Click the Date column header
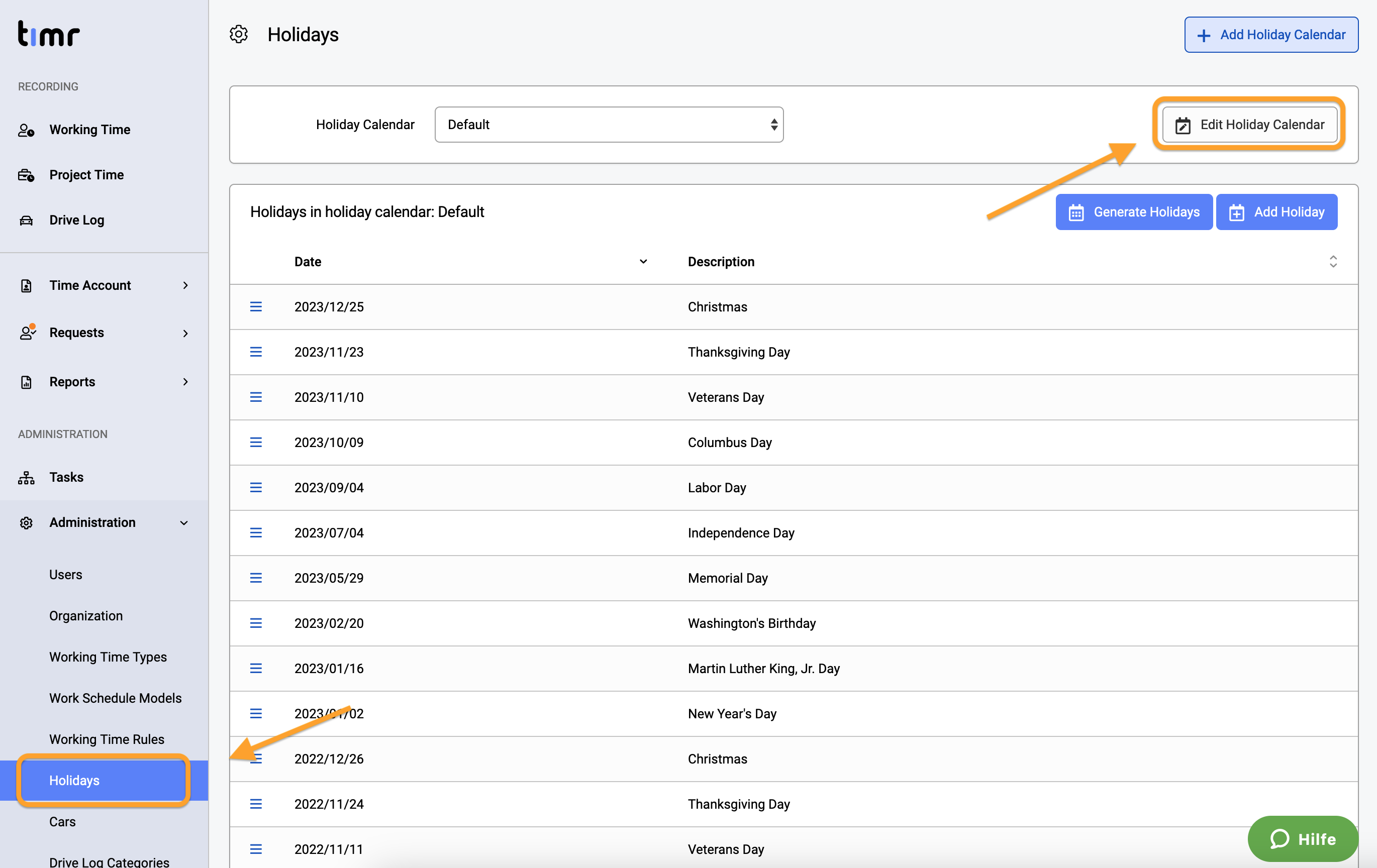 point(308,262)
